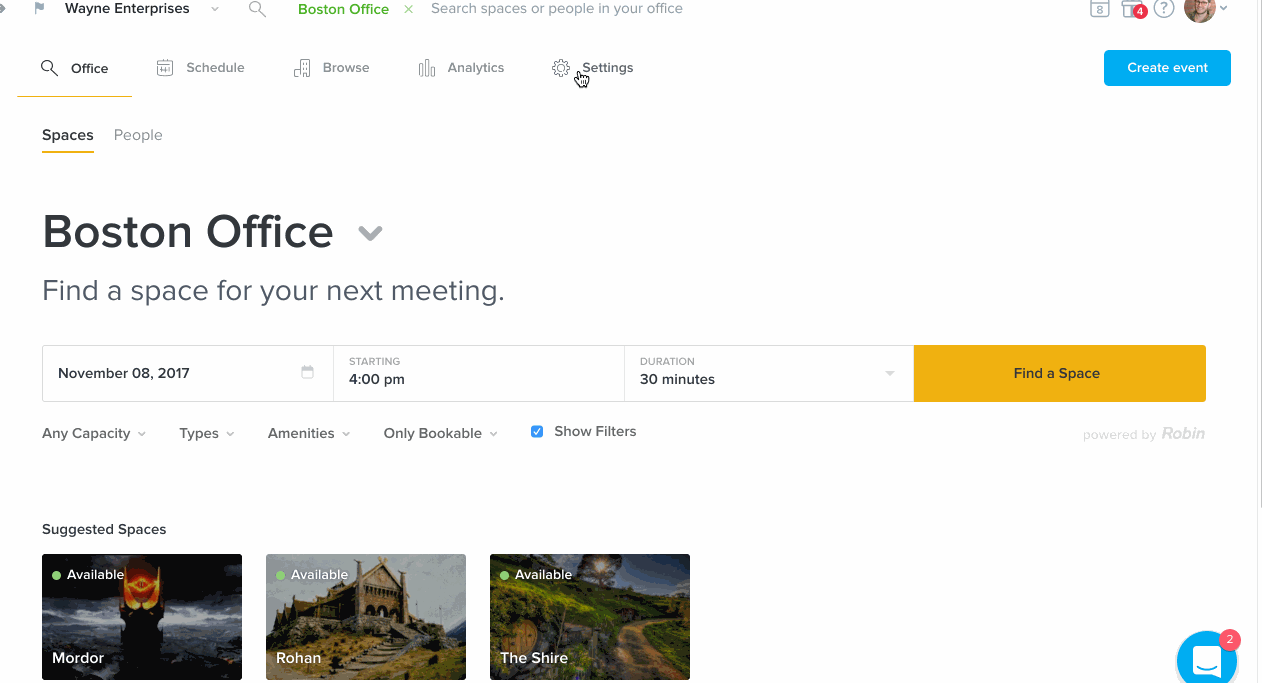Select the Rohan space thumbnail
This screenshot has width=1262, height=683.
[366, 617]
